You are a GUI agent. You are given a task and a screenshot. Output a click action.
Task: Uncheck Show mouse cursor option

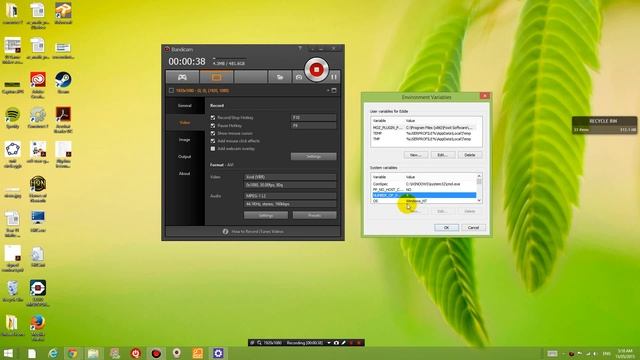pyautogui.click(x=213, y=133)
